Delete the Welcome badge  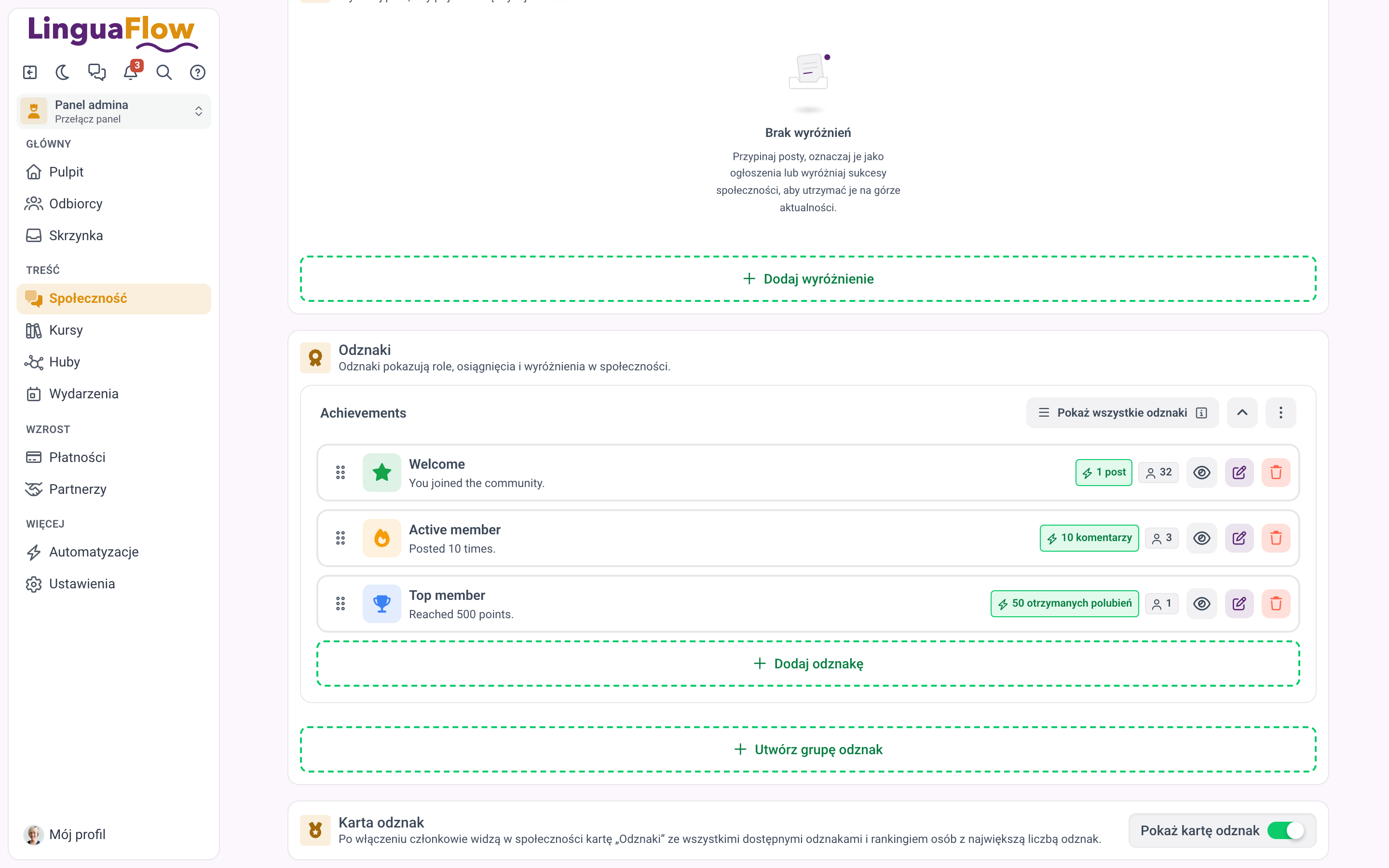tap(1276, 473)
